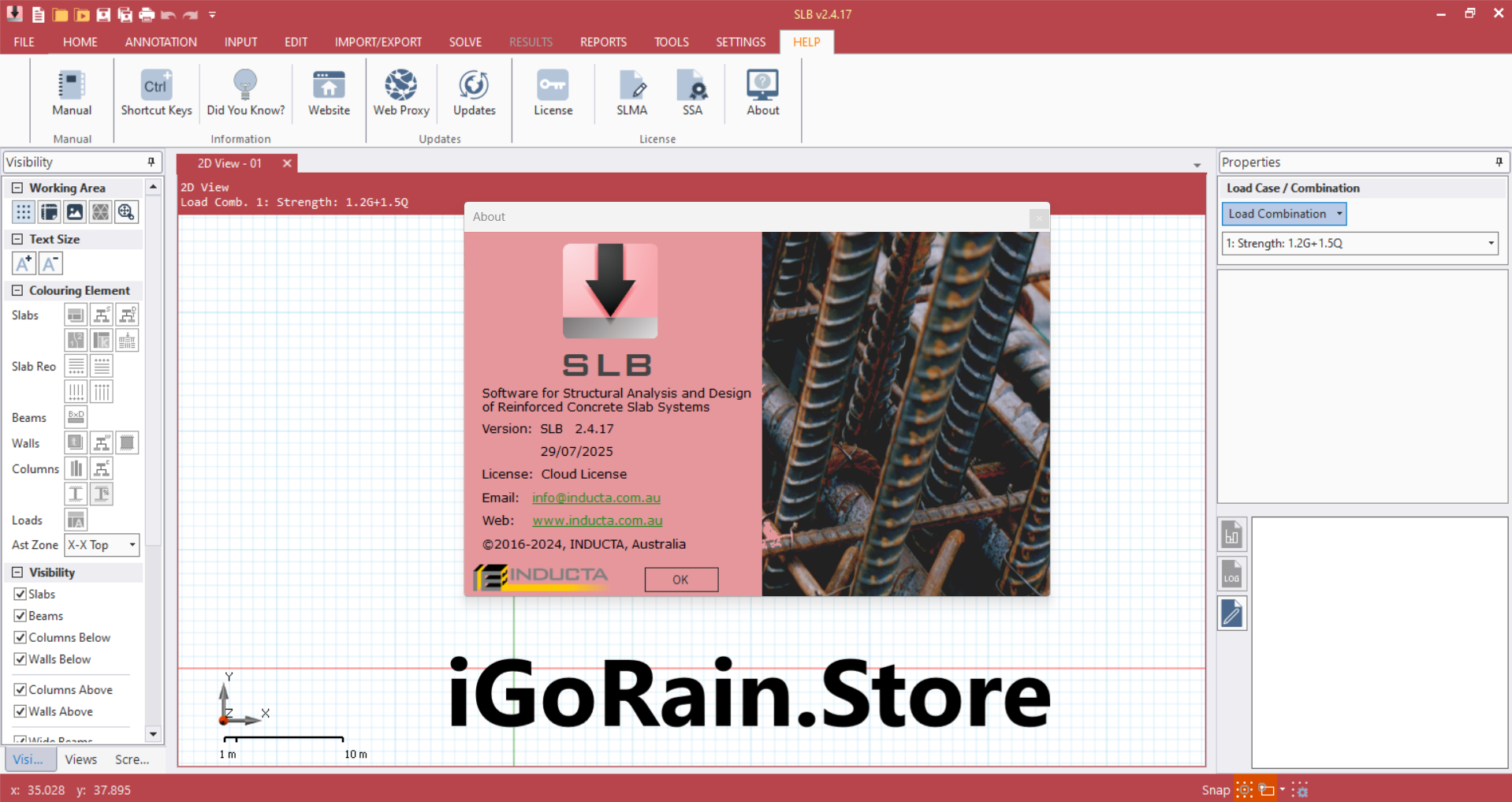Open the Views panel tab
Viewport: 1512px width, 802px height.
point(80,759)
